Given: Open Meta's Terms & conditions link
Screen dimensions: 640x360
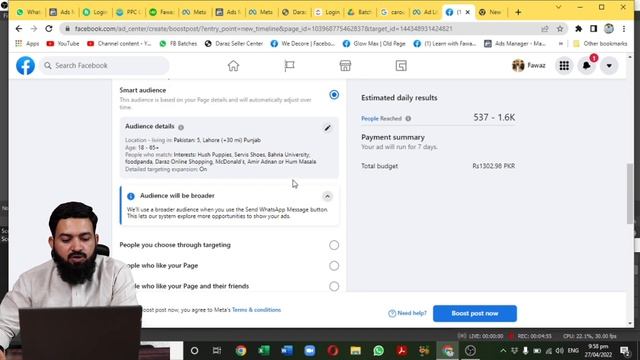Looking at the screenshot, I should point(256,310).
